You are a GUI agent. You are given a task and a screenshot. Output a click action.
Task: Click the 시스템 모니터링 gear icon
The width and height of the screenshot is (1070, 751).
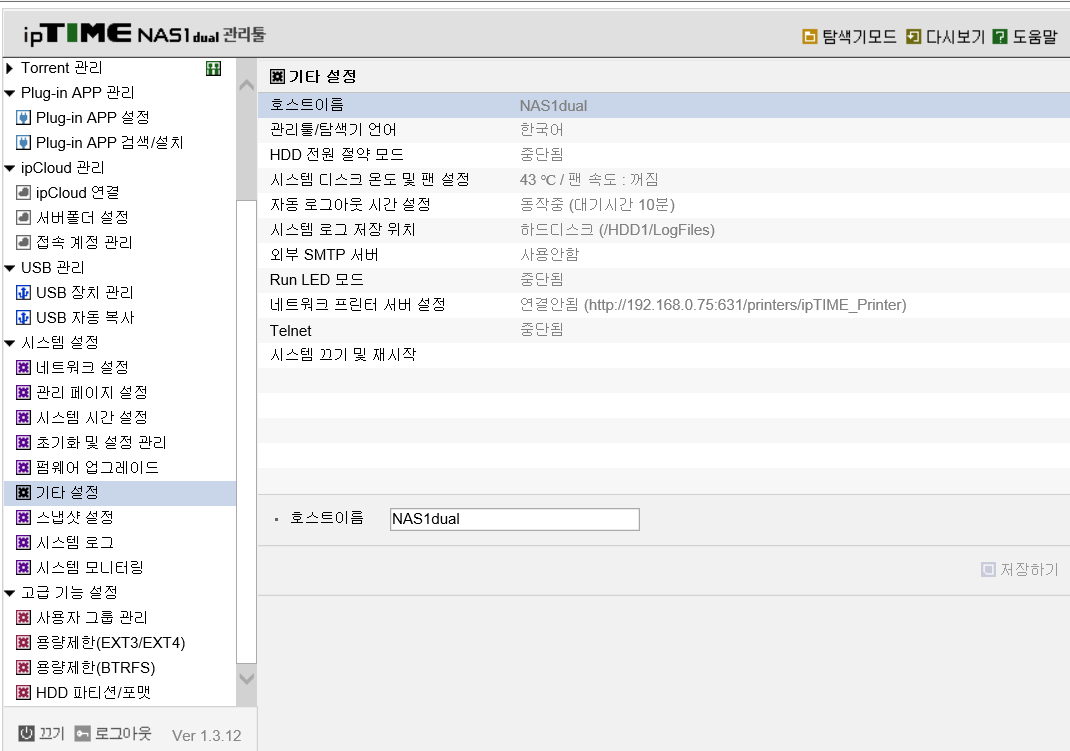click(23, 568)
